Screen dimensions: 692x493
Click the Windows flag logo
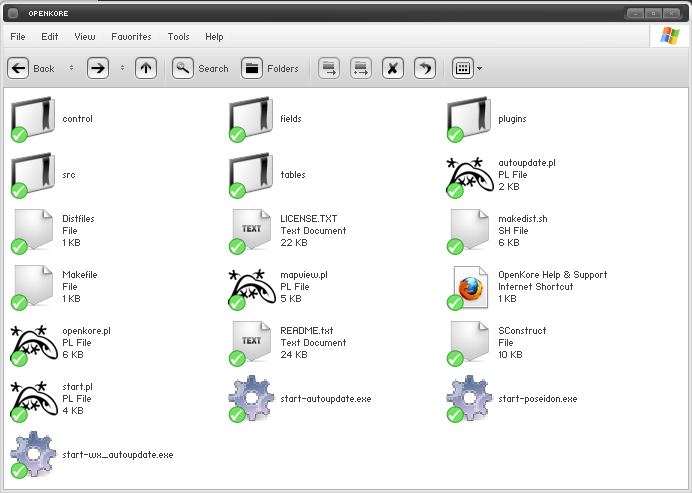(x=670, y=36)
